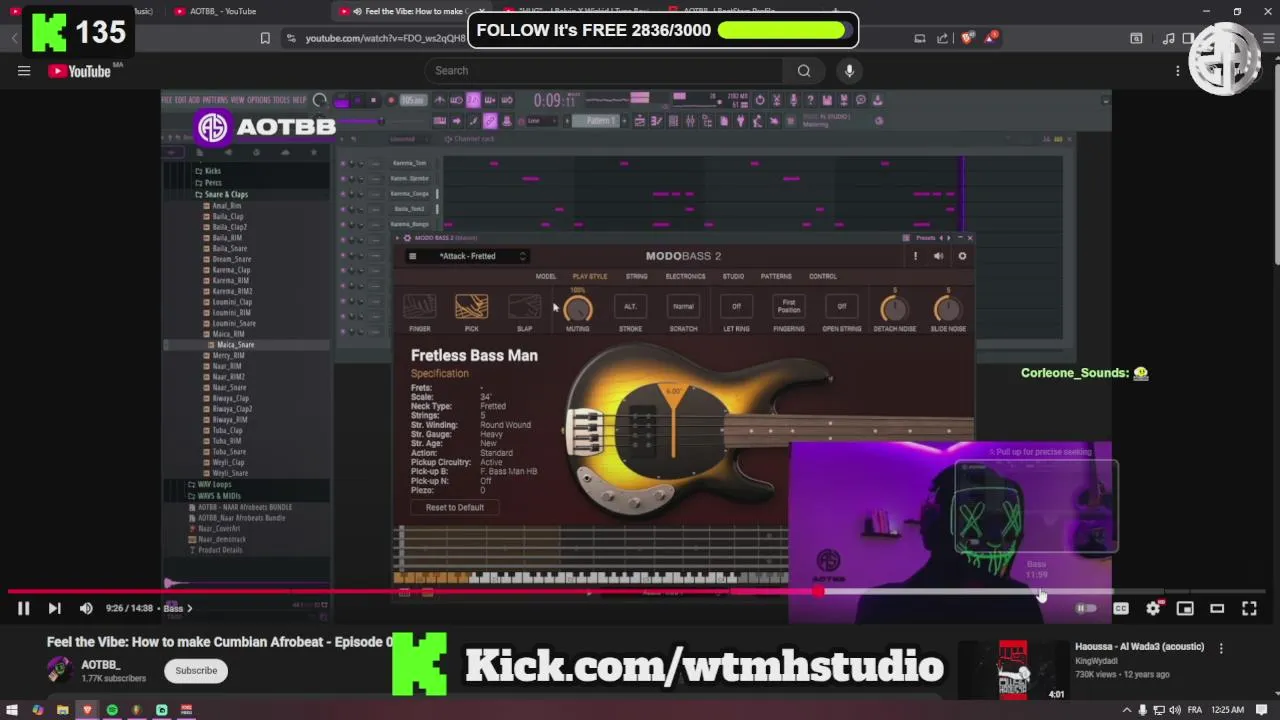The width and height of the screenshot is (1280, 720).
Task: Open YouTube more options menu
Action: pos(1178,71)
